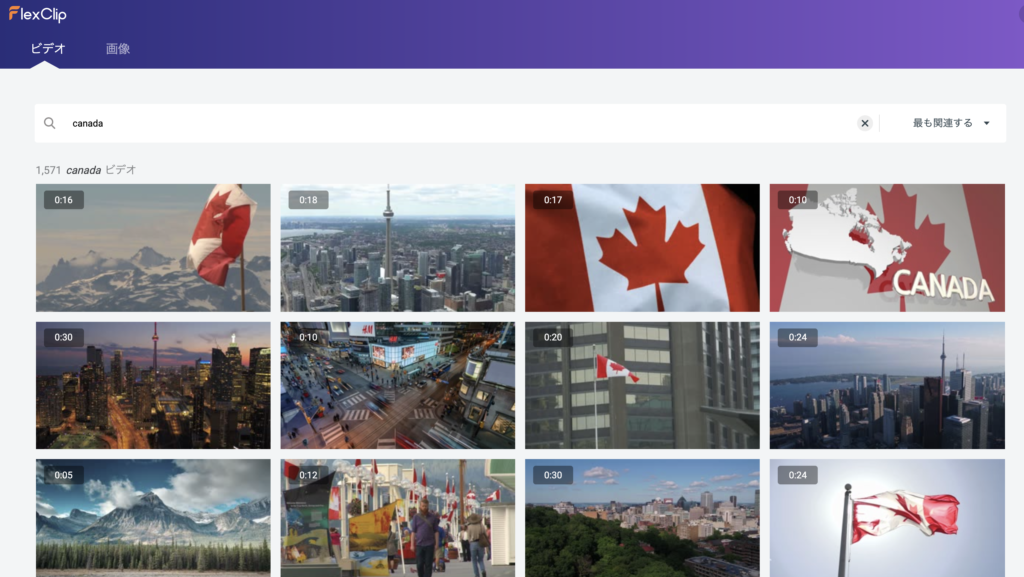Open the 0:18 CN Tower aerial video
1024x577 pixels.
(x=398, y=247)
